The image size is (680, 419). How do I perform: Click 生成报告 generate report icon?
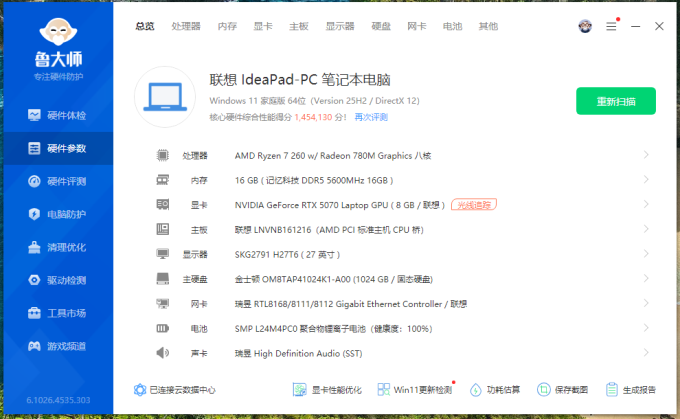(x=611, y=390)
